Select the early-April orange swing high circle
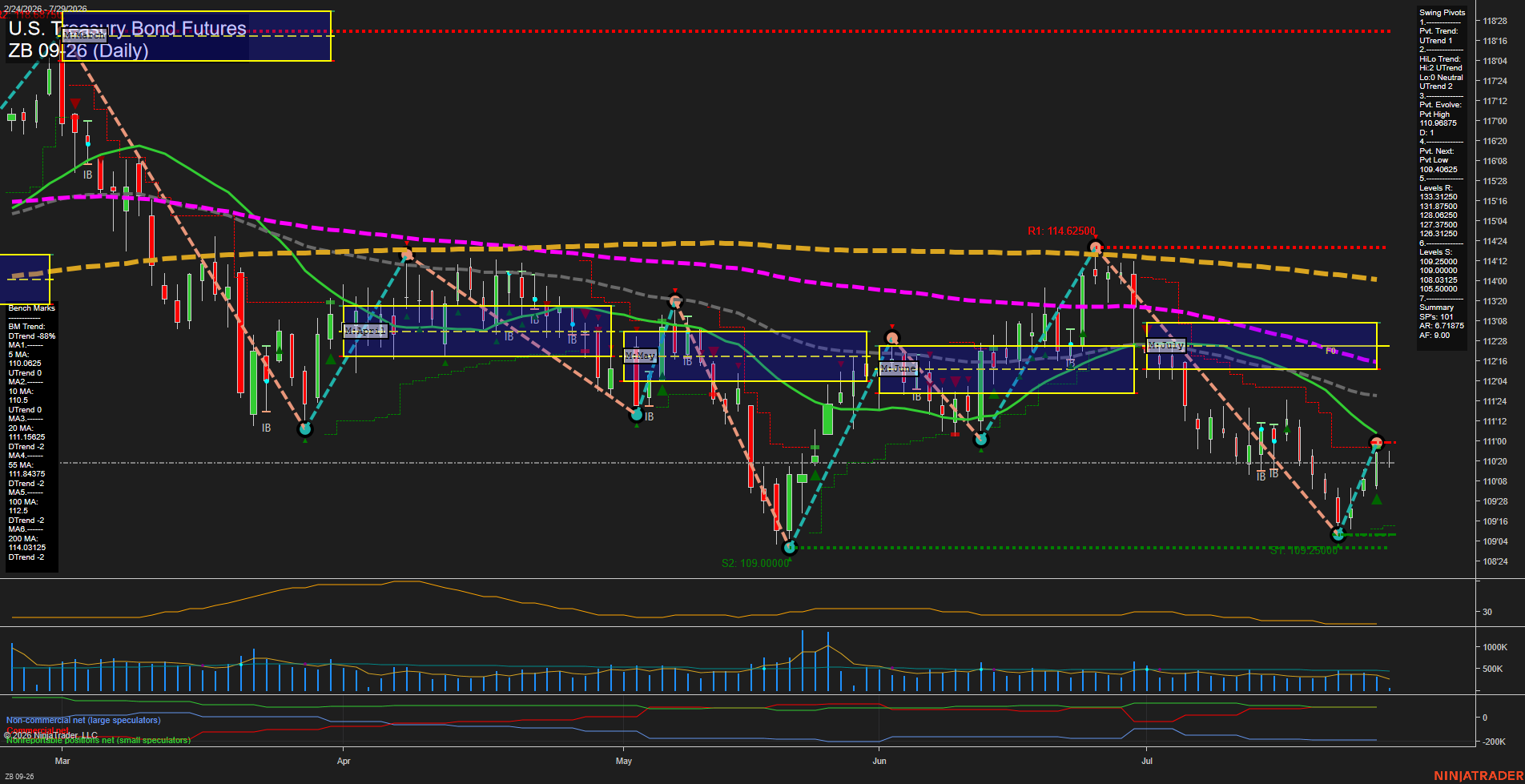Viewport: 1525px width, 784px height. point(407,255)
